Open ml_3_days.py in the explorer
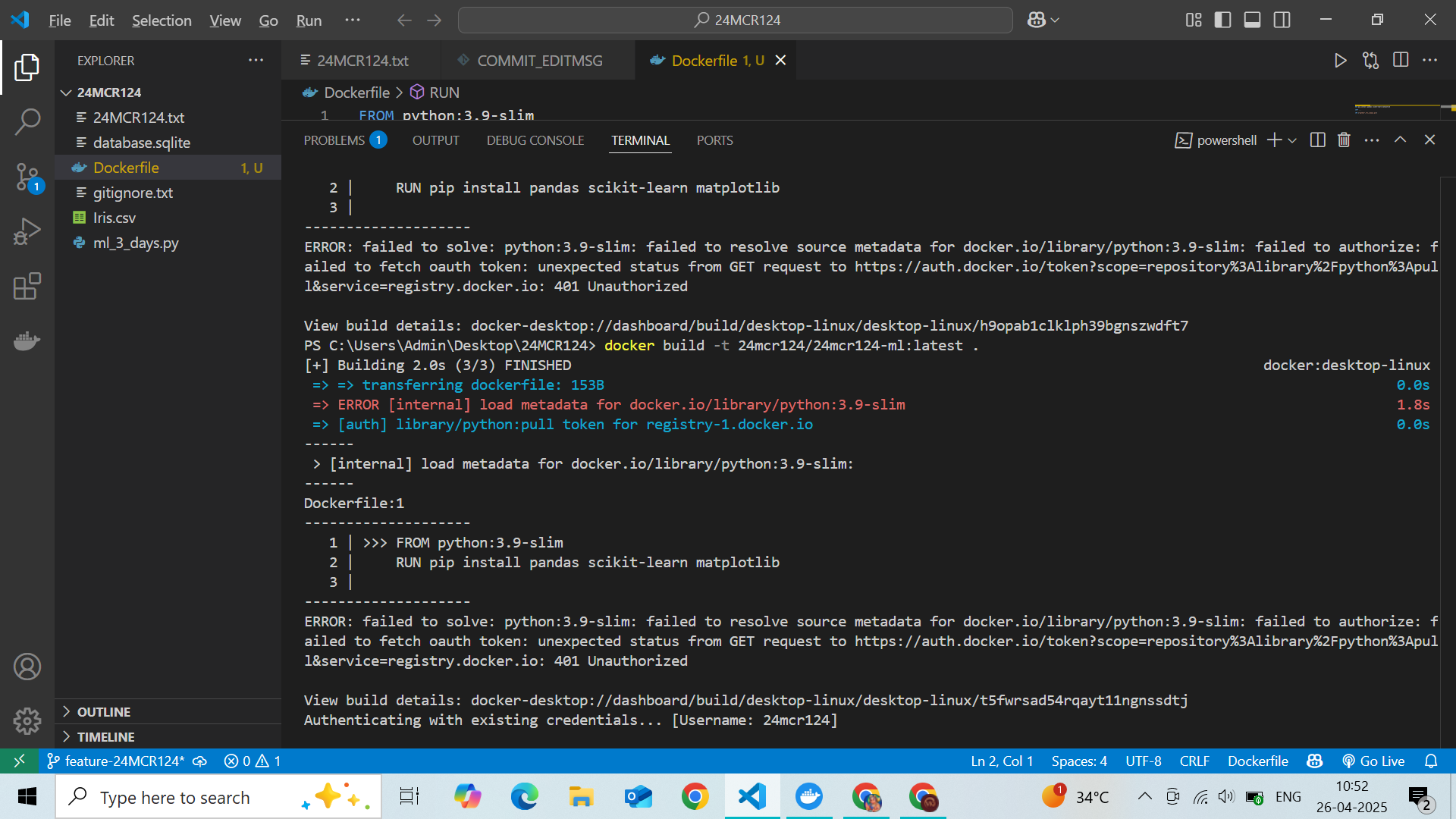 click(x=168, y=243)
